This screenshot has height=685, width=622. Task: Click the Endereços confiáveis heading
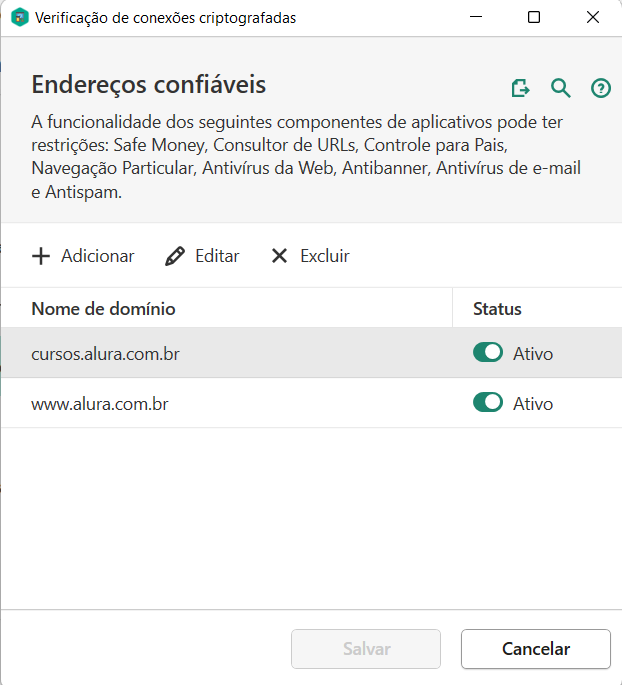click(149, 85)
